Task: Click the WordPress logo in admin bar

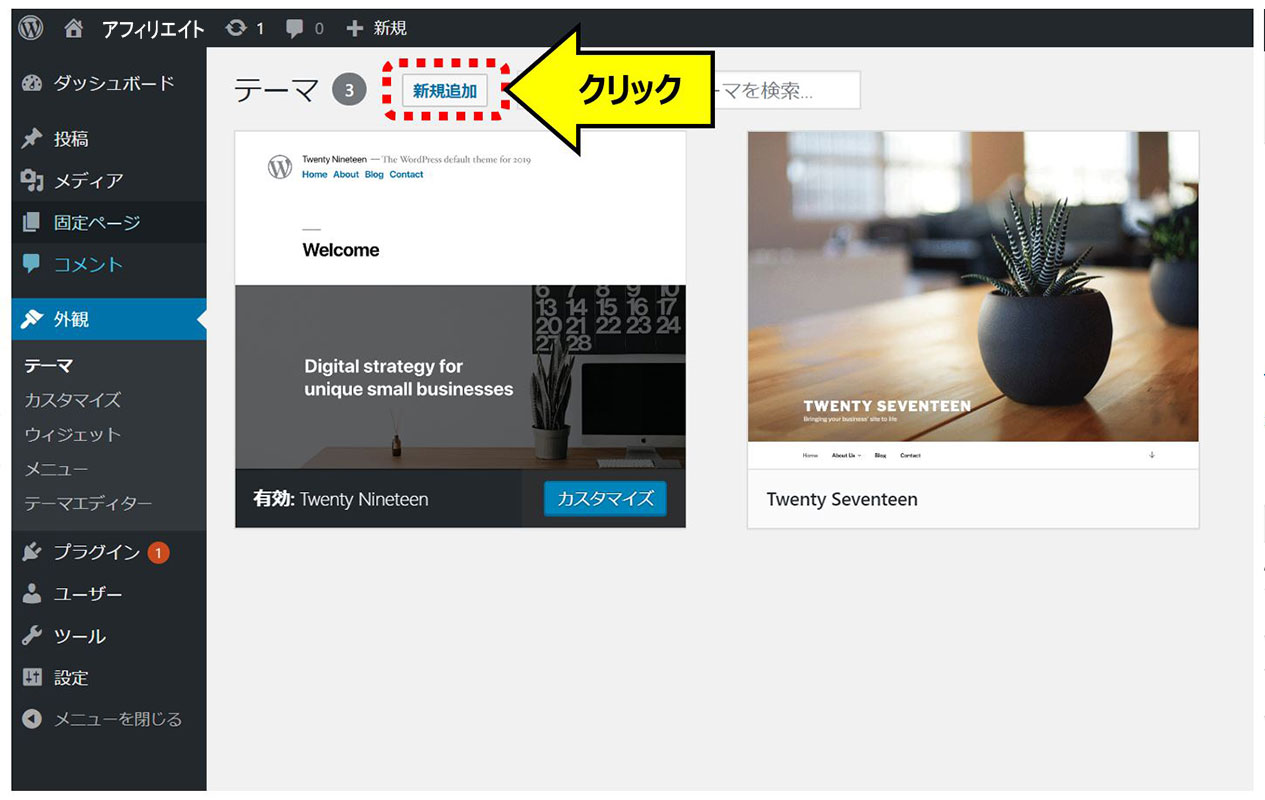Action: click(x=31, y=28)
